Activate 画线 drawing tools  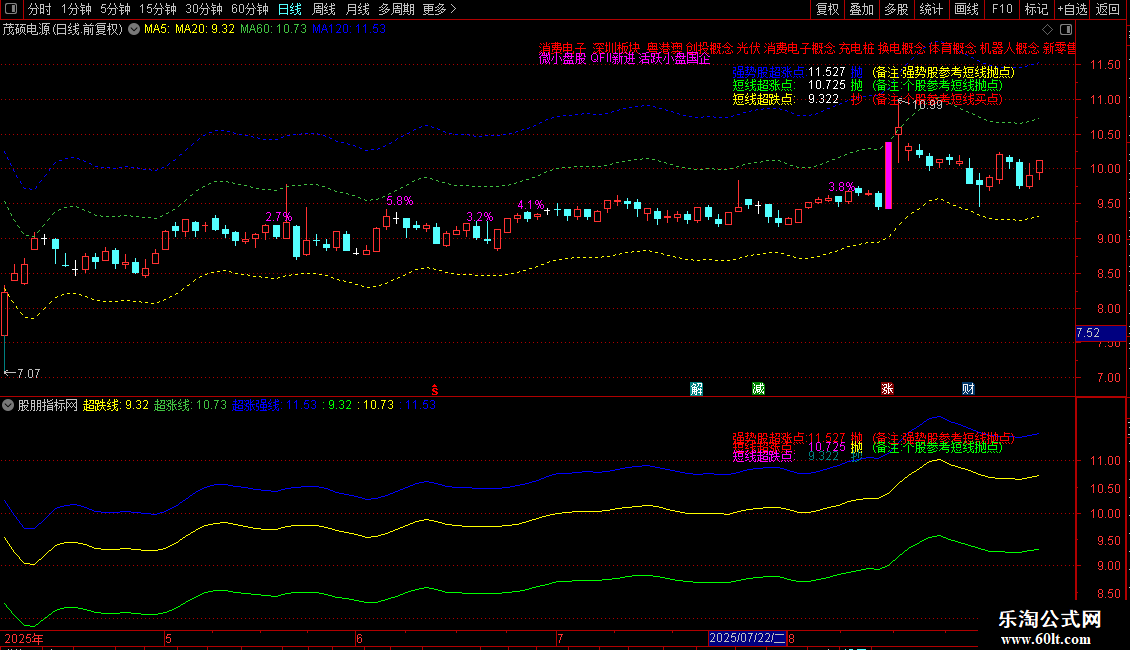966,9
